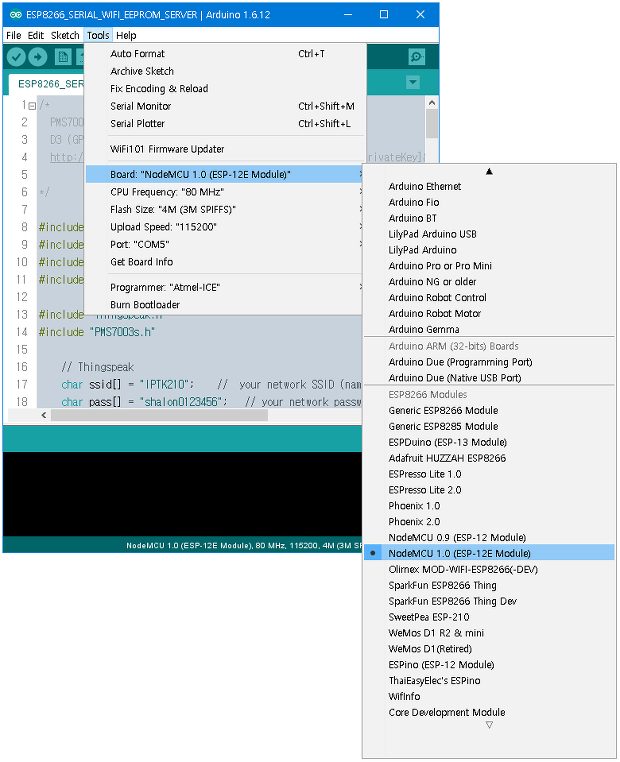Click Arduino logo in title bar
620x762 pixels.
pos(16,15)
